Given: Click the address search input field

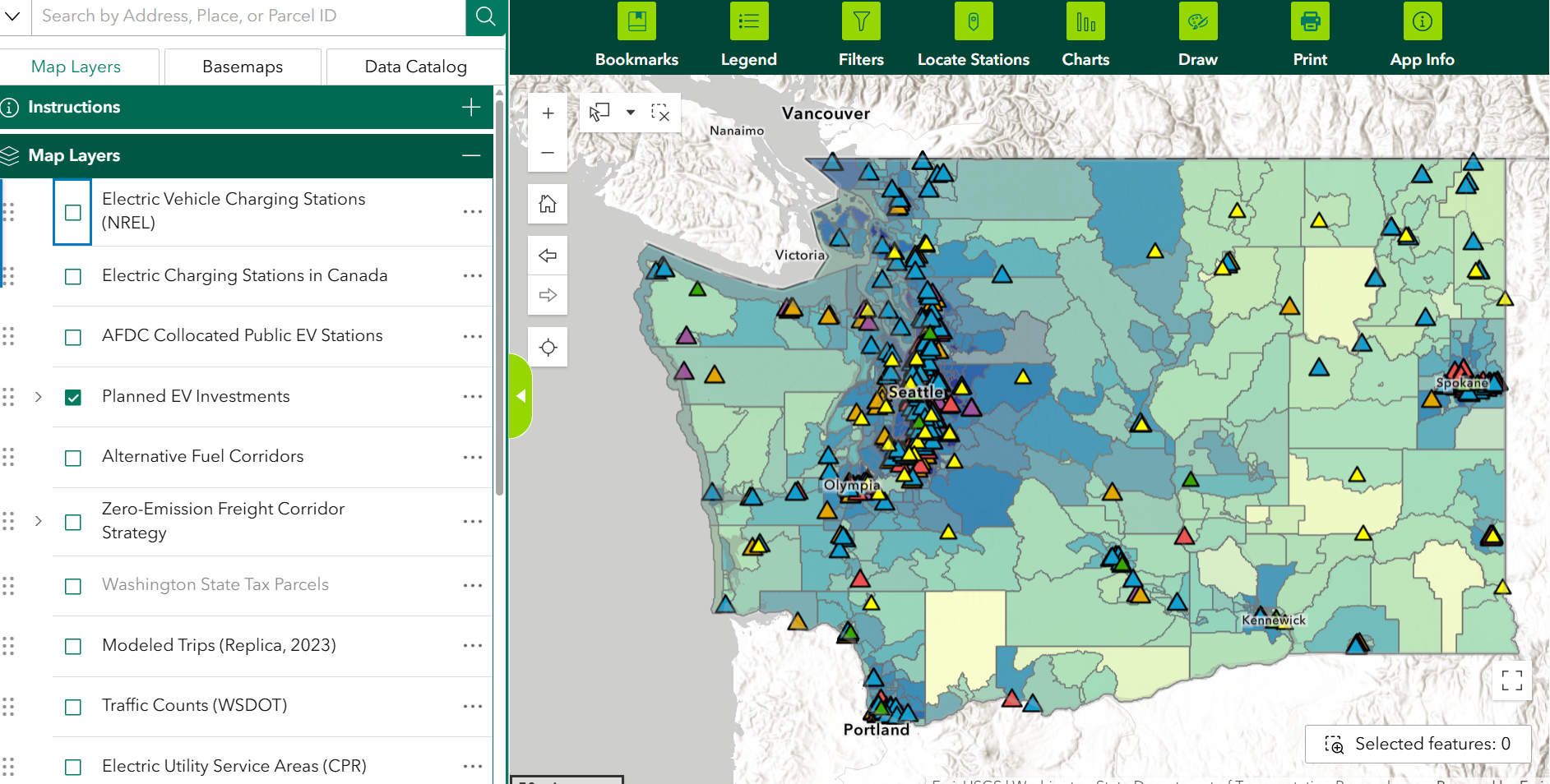Looking at the screenshot, I should 247,16.
